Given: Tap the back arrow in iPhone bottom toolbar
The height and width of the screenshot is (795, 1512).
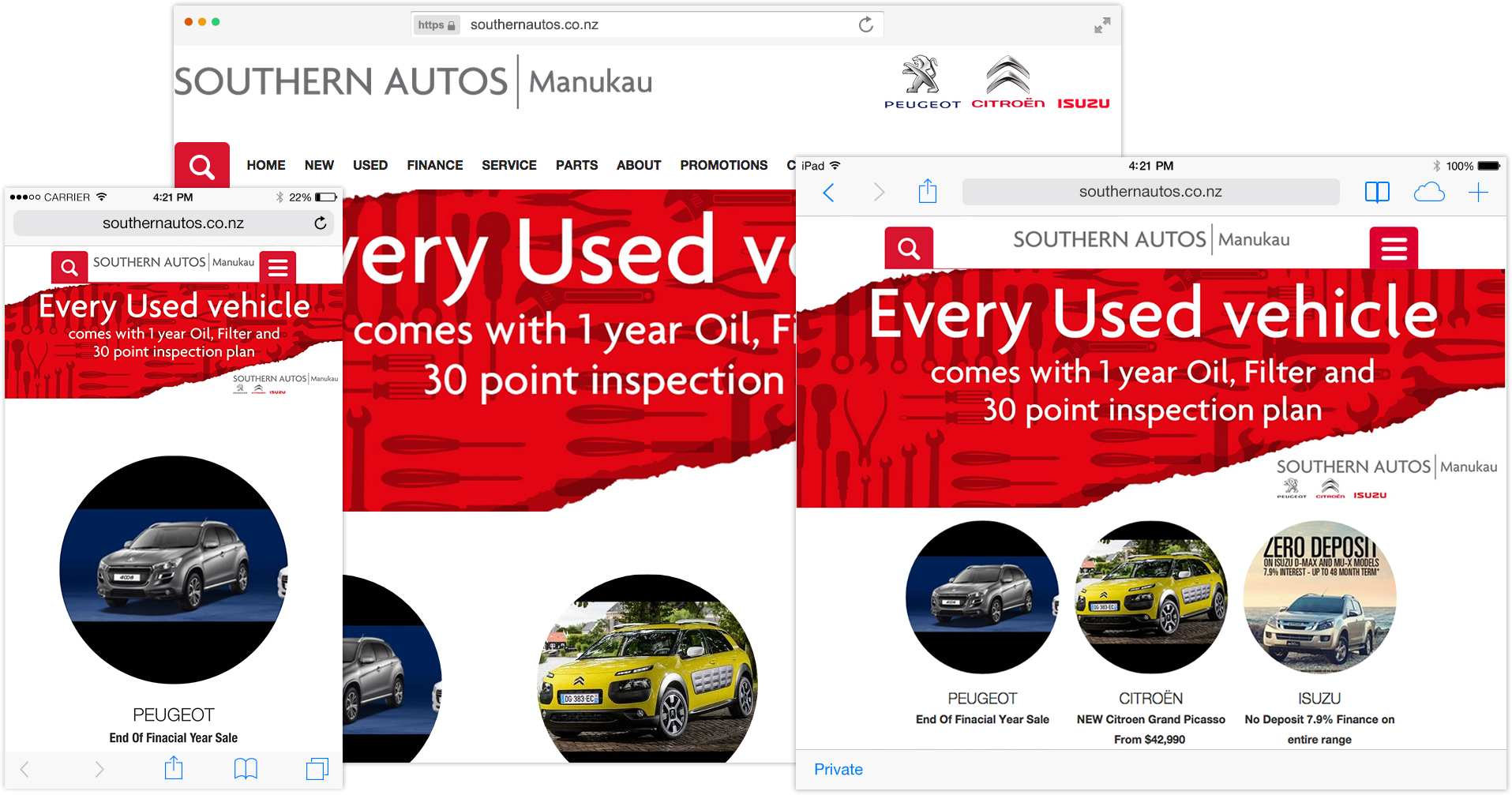Looking at the screenshot, I should coord(24,769).
